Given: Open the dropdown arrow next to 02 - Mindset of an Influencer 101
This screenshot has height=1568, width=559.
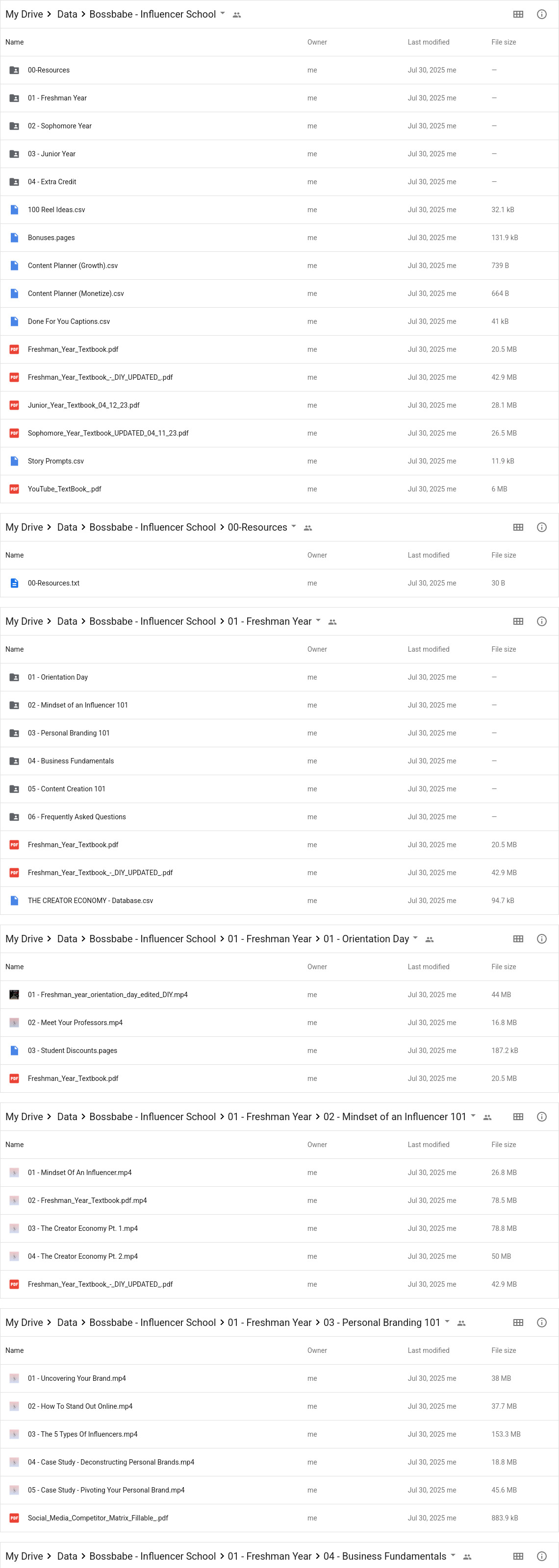Looking at the screenshot, I should click(x=473, y=1116).
